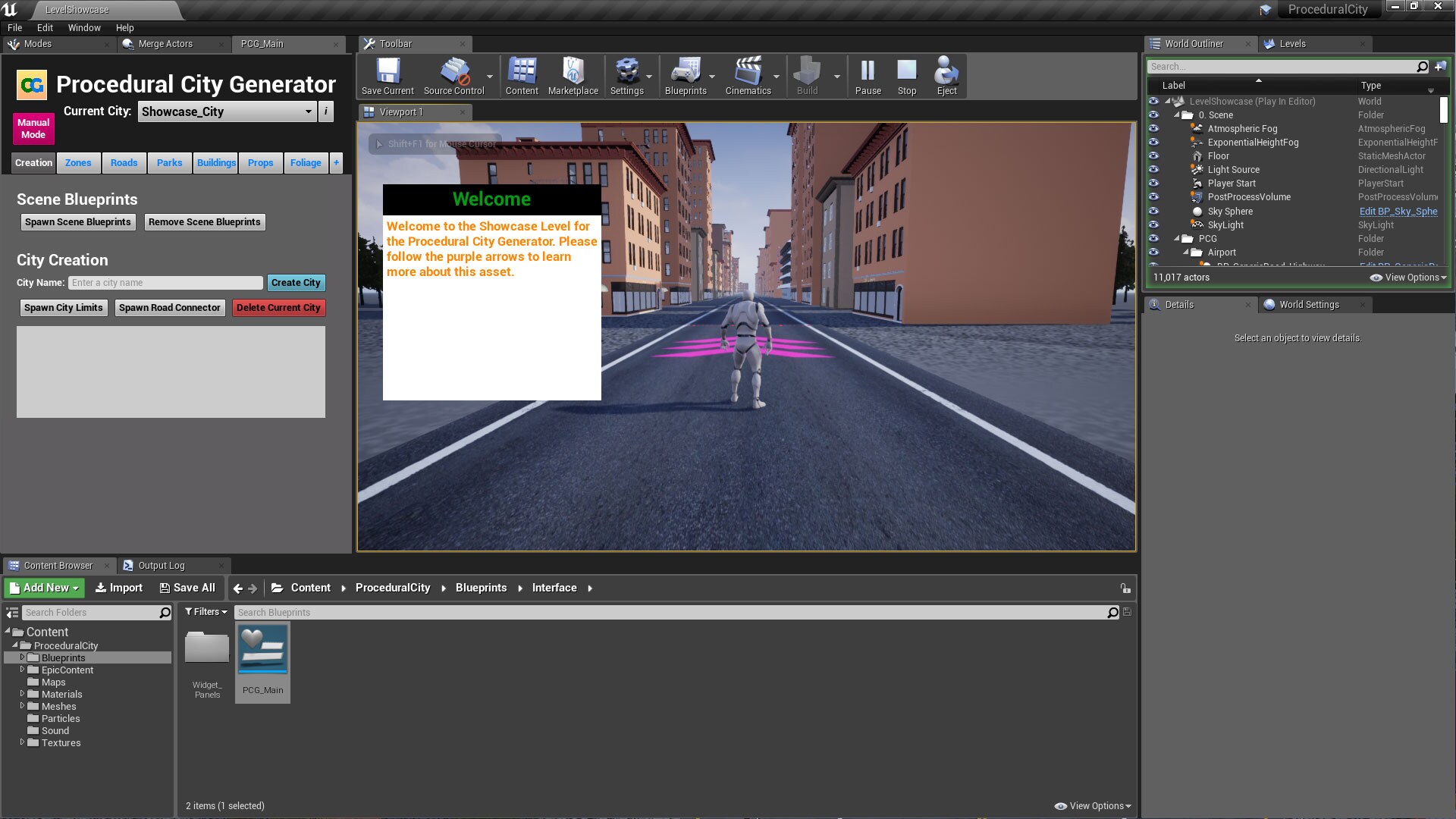
Task: Click the Eject toolbar icon
Action: pos(946,76)
